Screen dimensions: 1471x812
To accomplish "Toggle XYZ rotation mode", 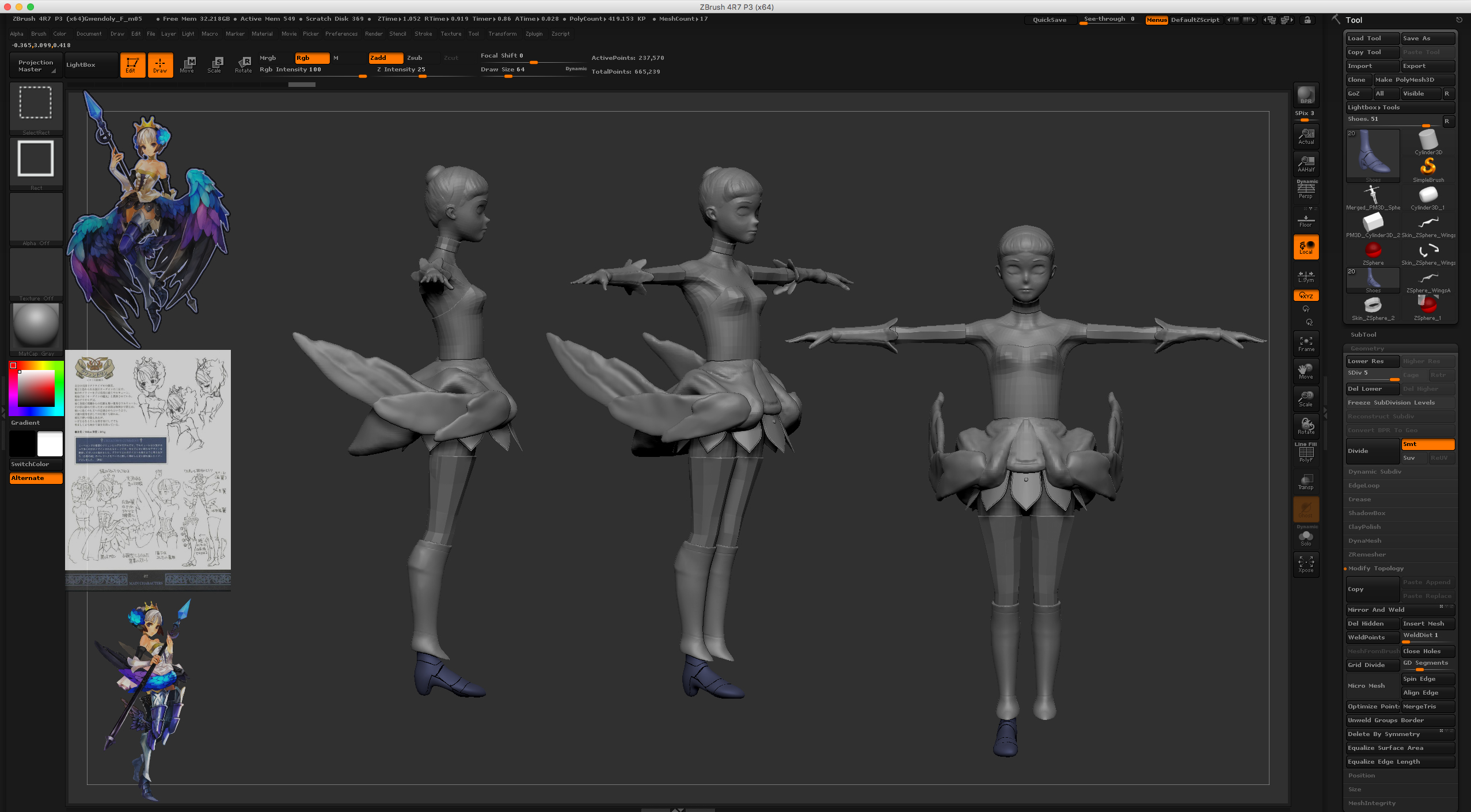I will [x=1306, y=296].
